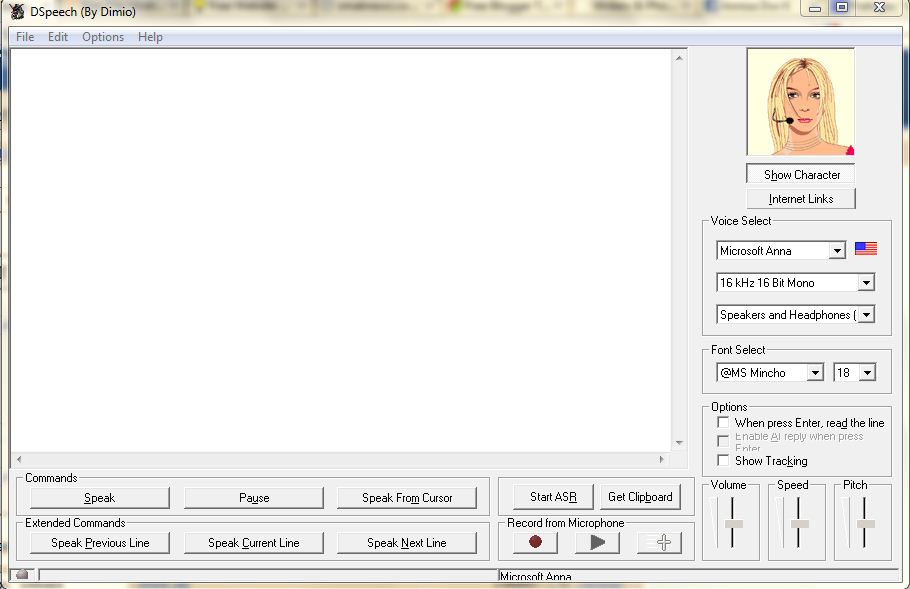Click the character portrait image
910x589 pixels.
800,102
